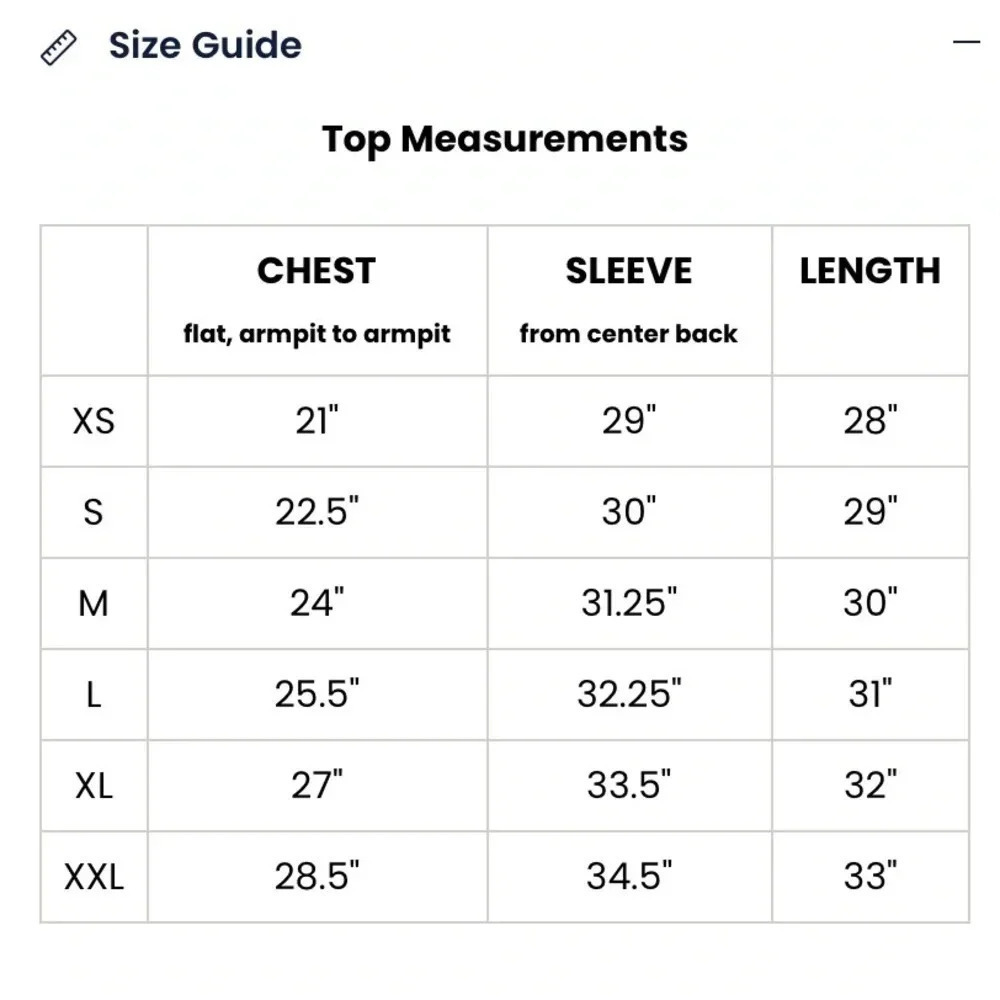Viewport: 1000px width, 1000px height.
Task: Click the XXL size row label
Action: [x=94, y=877]
